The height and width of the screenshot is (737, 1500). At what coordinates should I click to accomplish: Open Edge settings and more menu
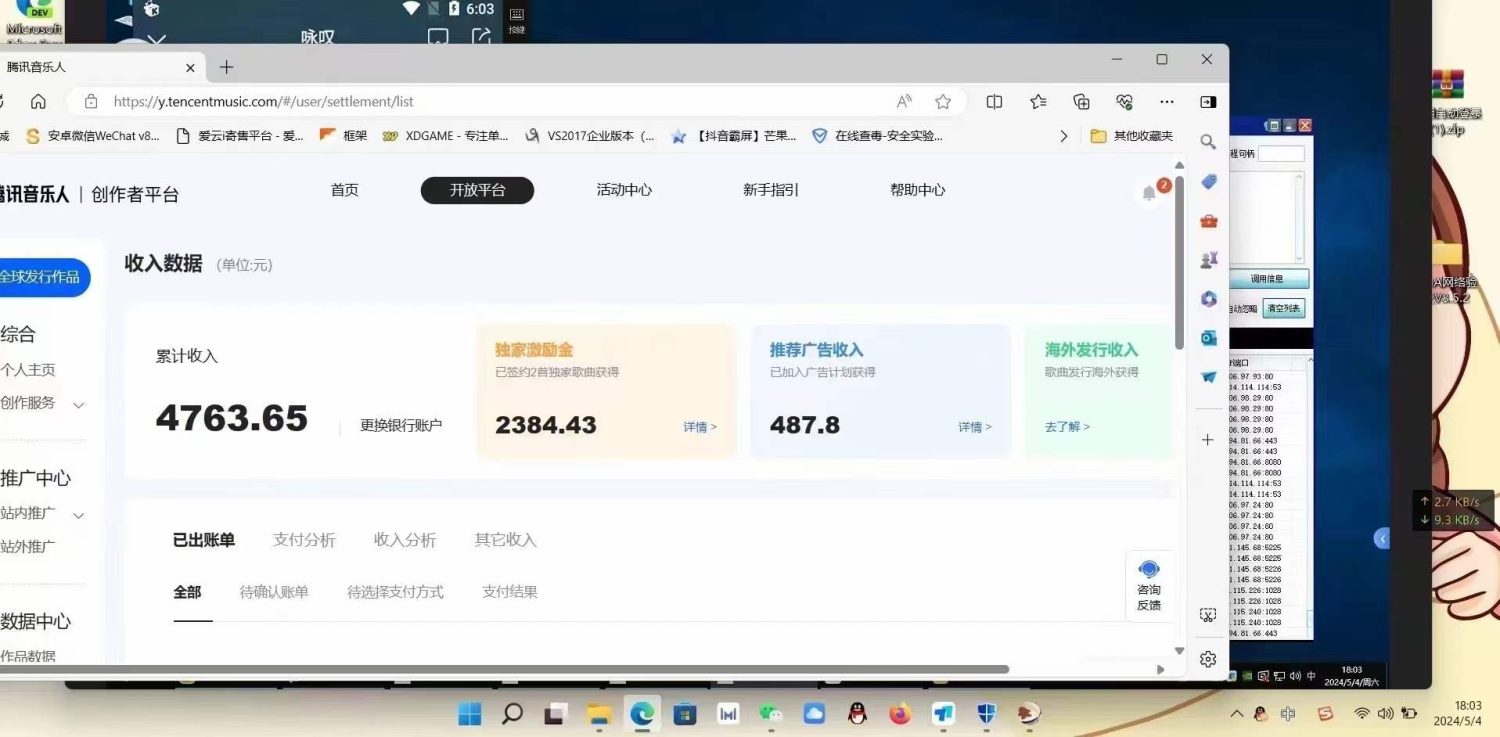1167,101
